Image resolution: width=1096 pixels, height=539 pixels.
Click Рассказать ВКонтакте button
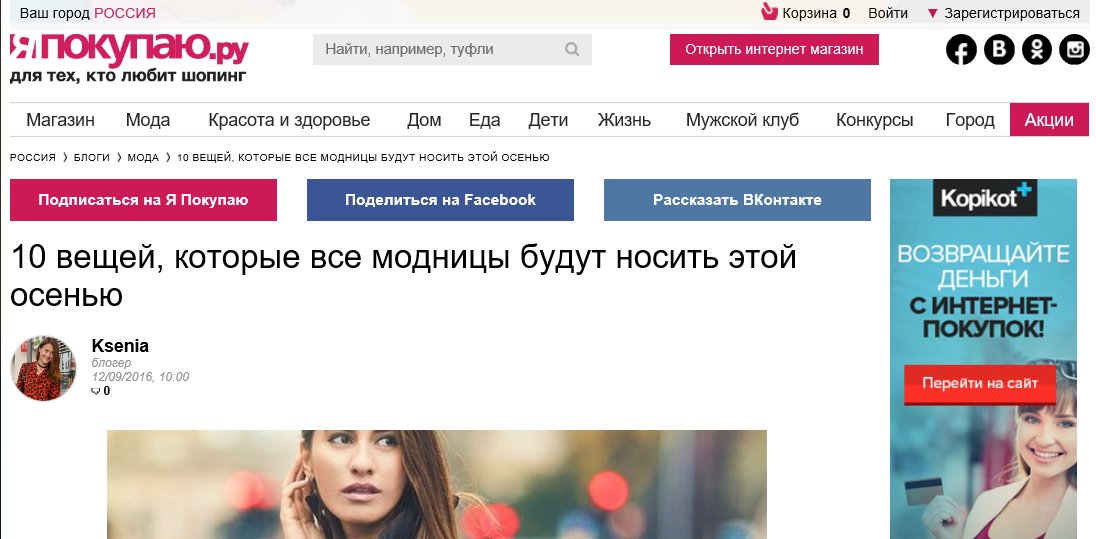[x=737, y=200]
